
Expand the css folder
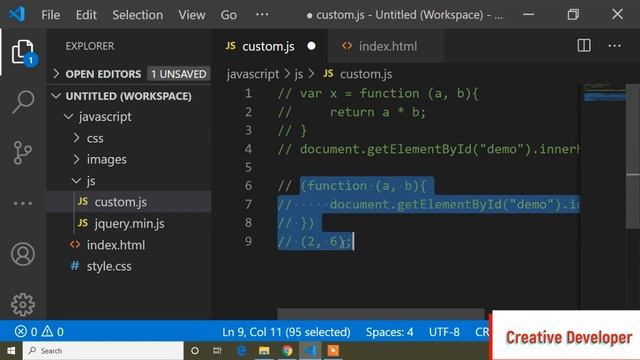pos(95,138)
